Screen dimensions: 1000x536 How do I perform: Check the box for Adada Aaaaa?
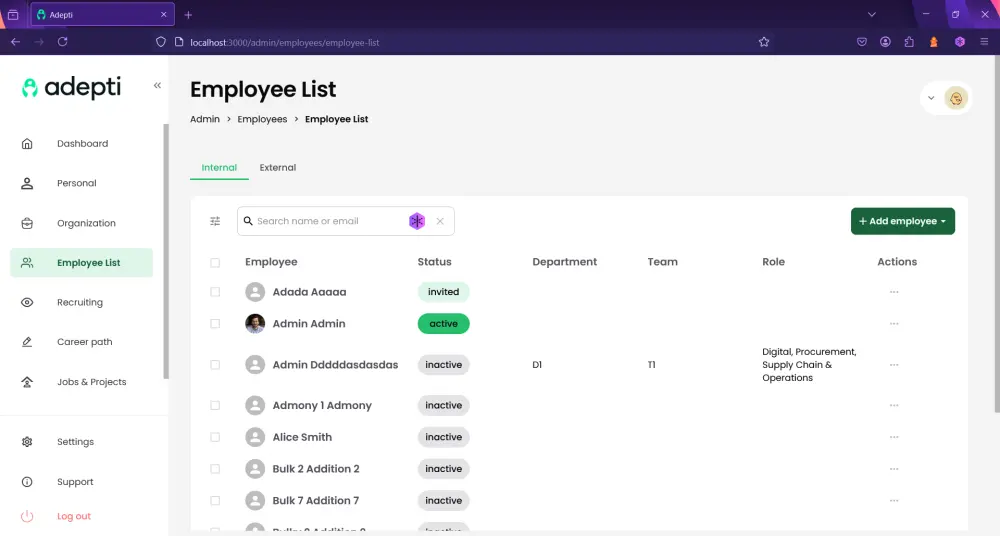click(x=215, y=292)
